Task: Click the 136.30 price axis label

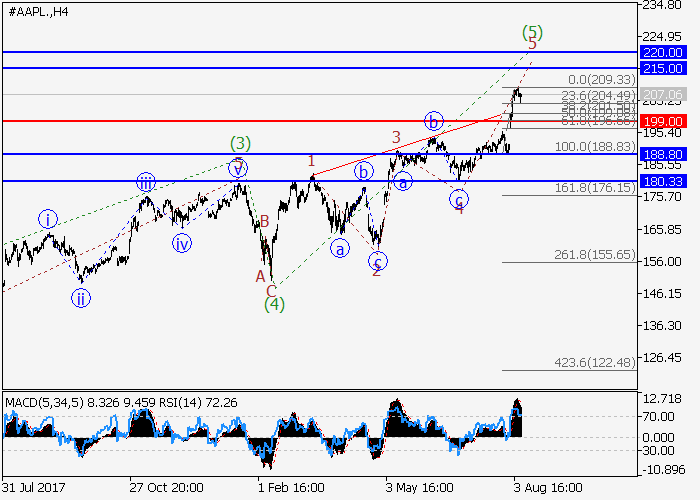Action: pyautogui.click(x=662, y=326)
